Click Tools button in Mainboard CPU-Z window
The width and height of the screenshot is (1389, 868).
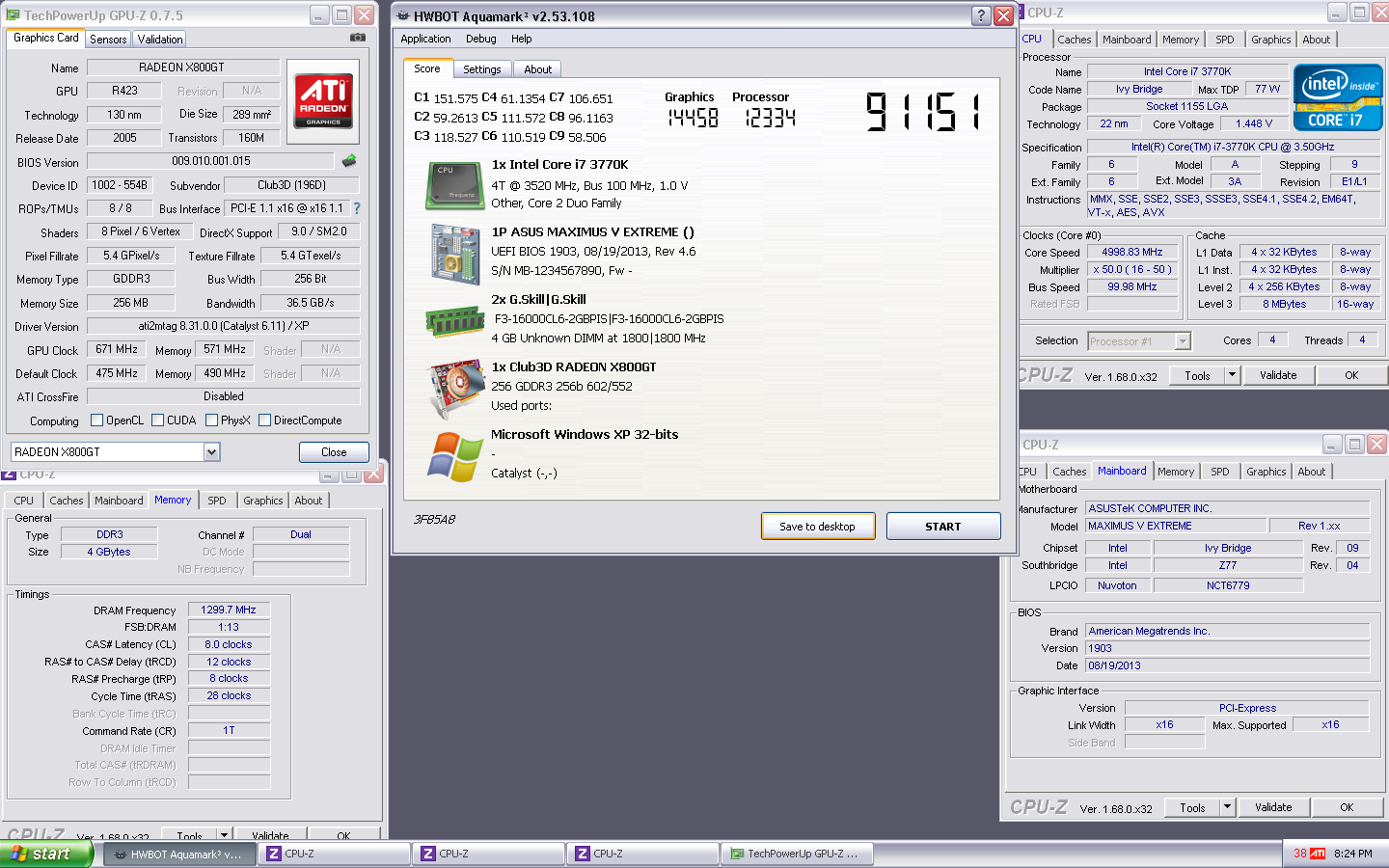(x=1192, y=807)
